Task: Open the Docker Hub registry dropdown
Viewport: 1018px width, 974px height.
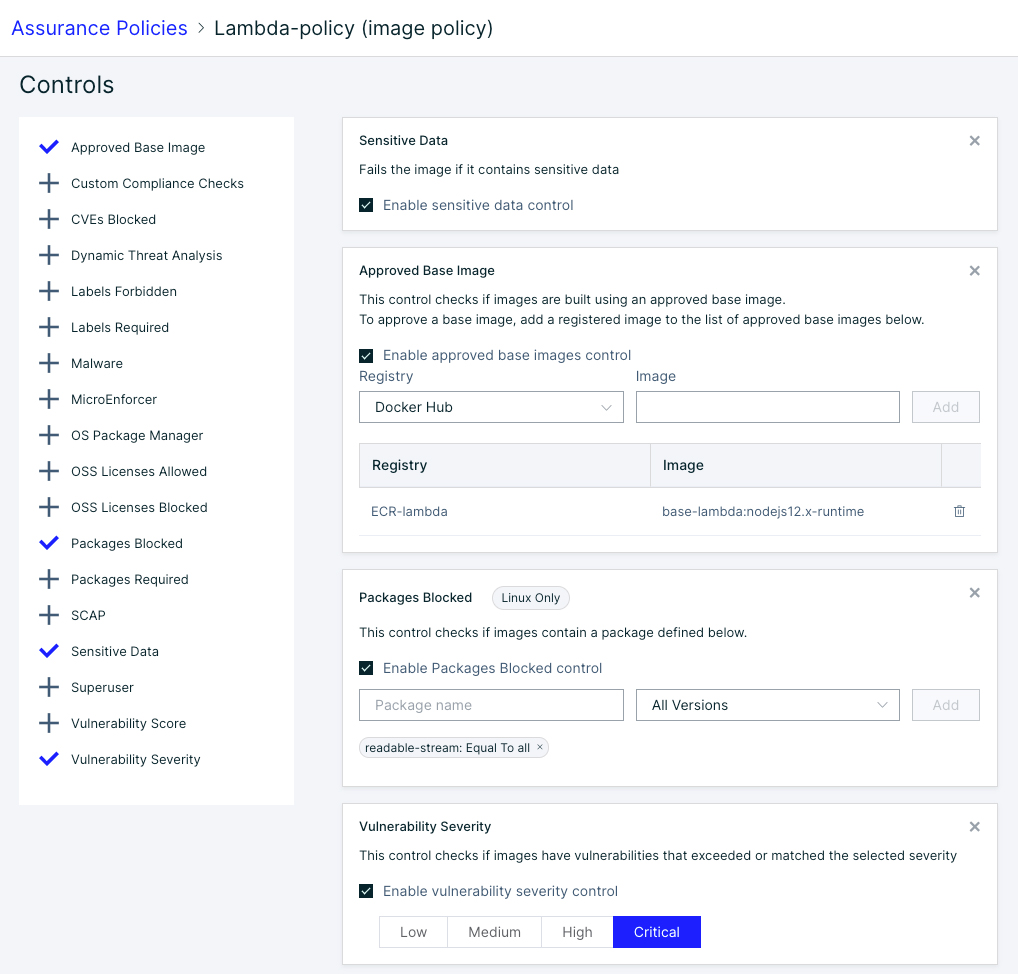Action: pos(491,407)
